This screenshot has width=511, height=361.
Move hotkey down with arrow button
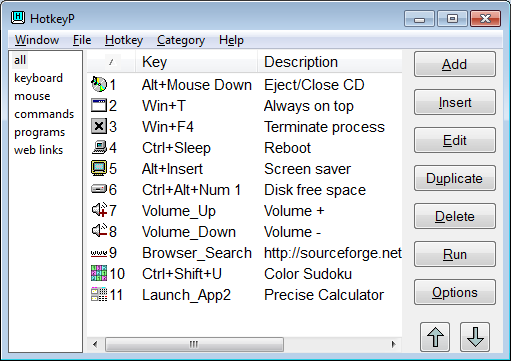pyautogui.click(x=475, y=337)
